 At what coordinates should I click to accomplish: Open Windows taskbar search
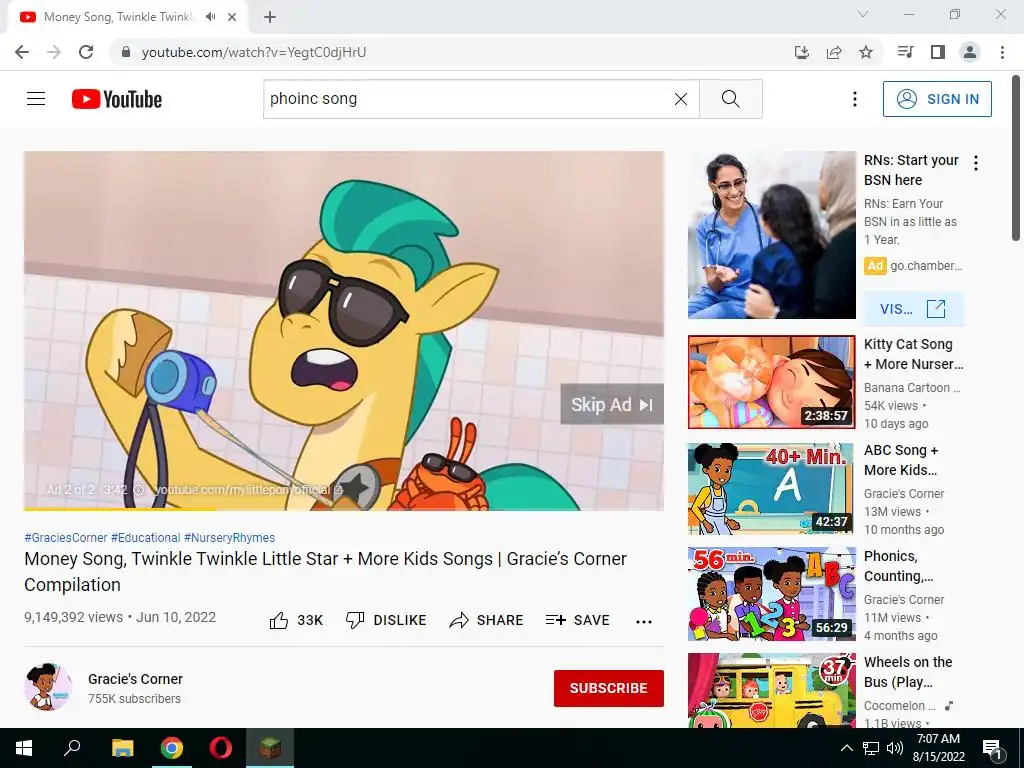[72, 748]
